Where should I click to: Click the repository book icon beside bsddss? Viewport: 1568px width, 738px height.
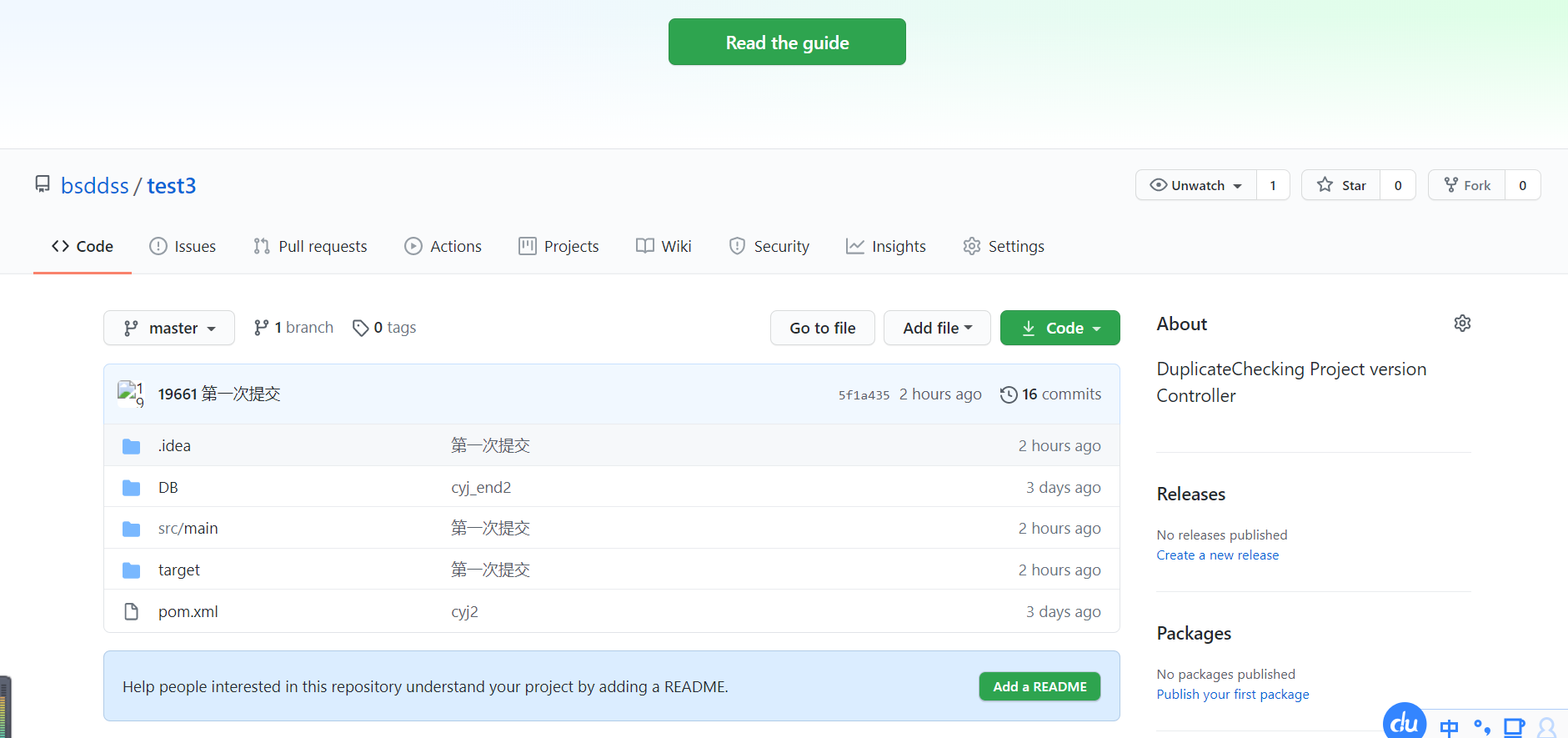coord(43,184)
